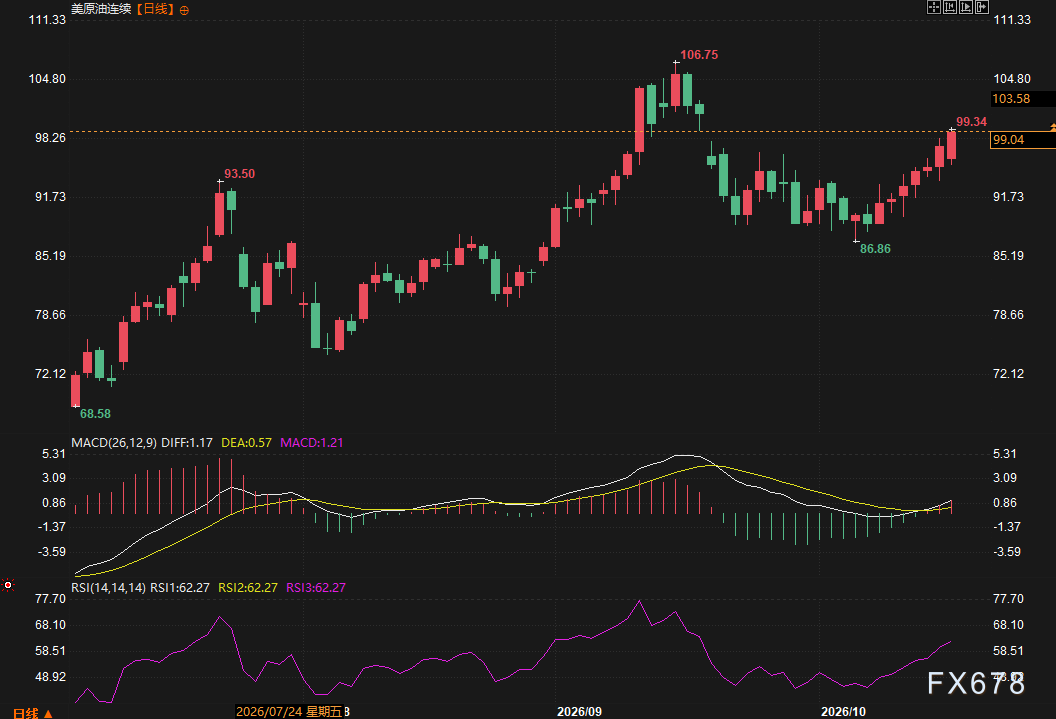The height and width of the screenshot is (719, 1056).
Task: Click the yellow DEA:0.57 value
Action: pyautogui.click(x=246, y=443)
